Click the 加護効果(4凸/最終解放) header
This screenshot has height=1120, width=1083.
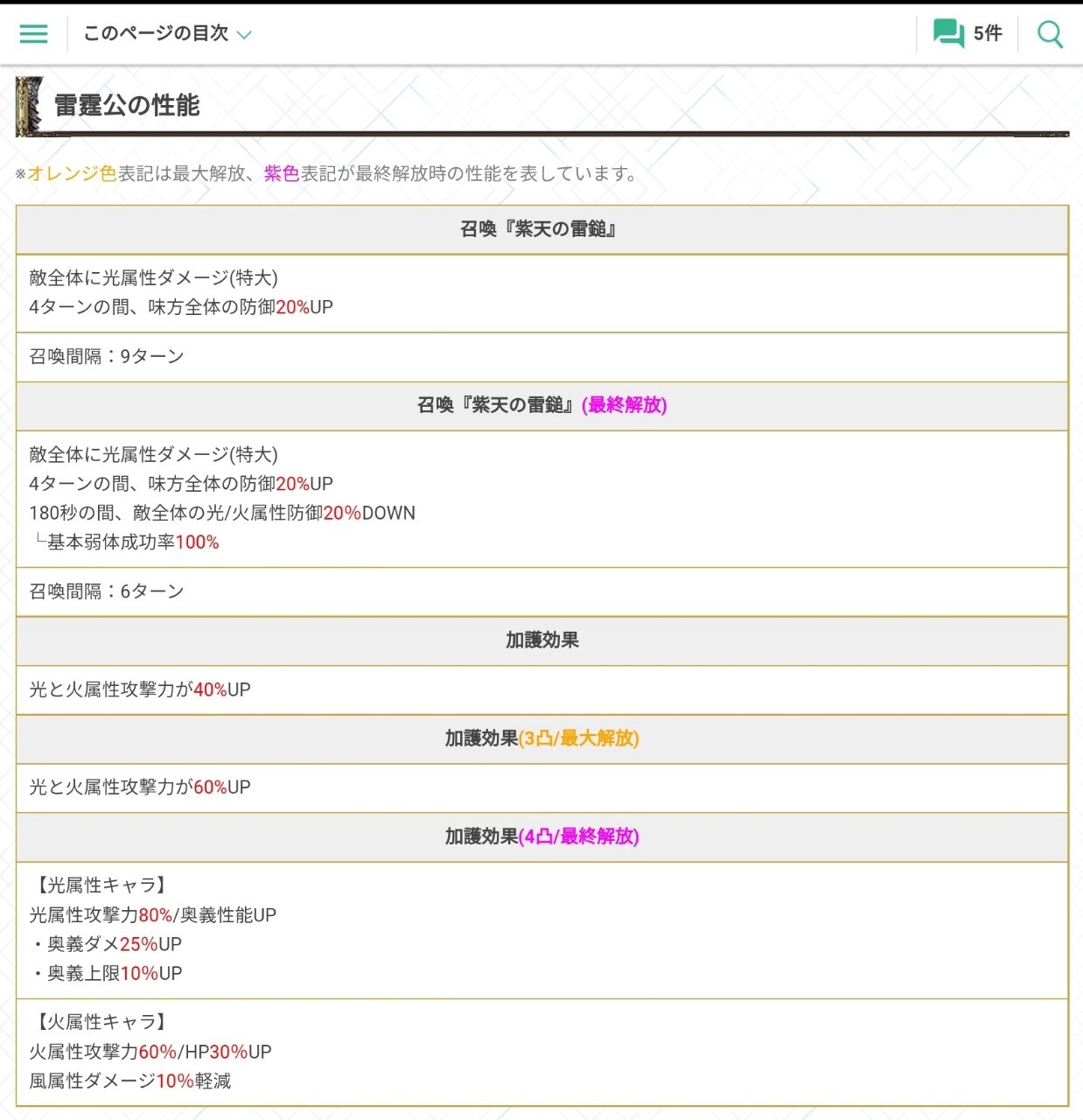coord(541,836)
